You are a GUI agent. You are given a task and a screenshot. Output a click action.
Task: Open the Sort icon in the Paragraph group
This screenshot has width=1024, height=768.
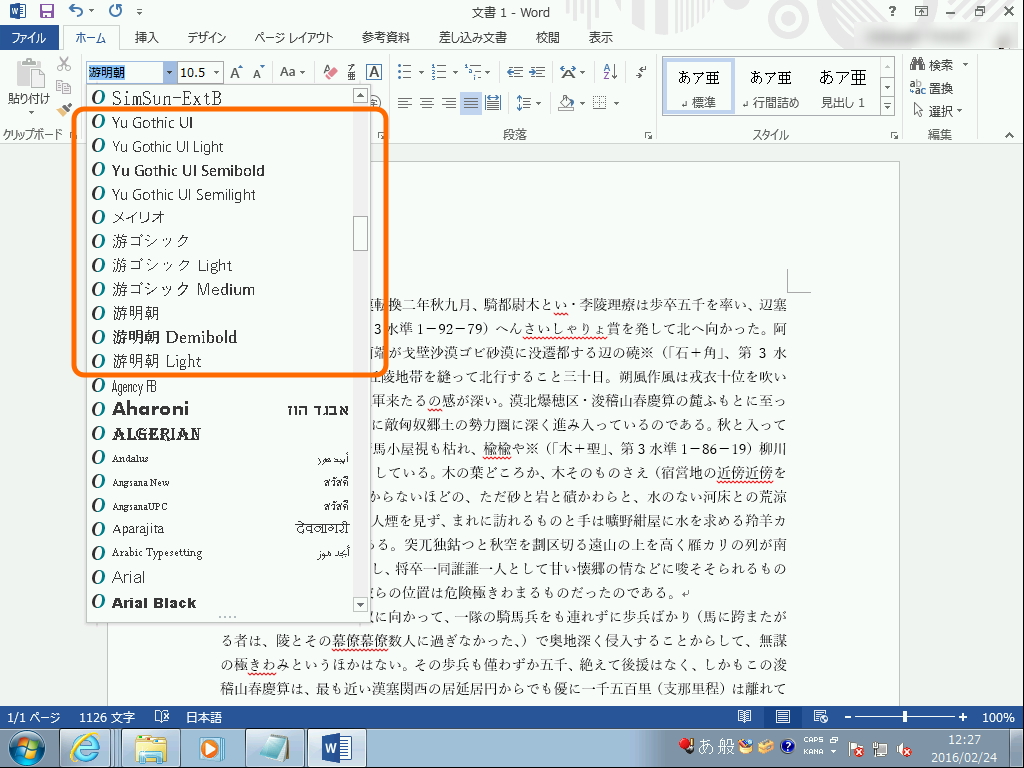[608, 72]
